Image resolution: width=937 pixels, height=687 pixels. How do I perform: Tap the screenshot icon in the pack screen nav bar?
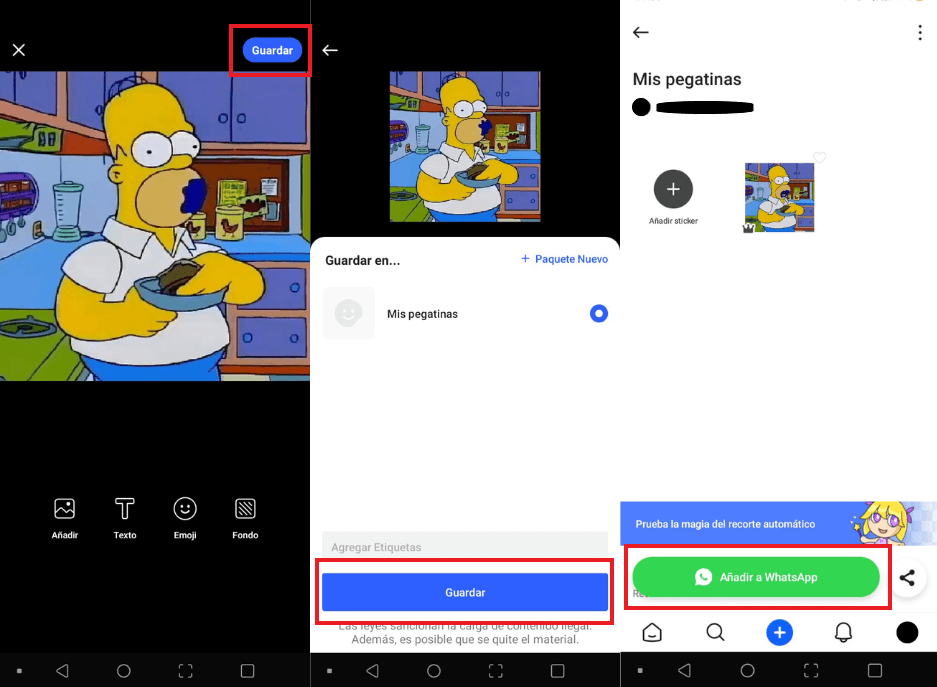click(x=811, y=671)
